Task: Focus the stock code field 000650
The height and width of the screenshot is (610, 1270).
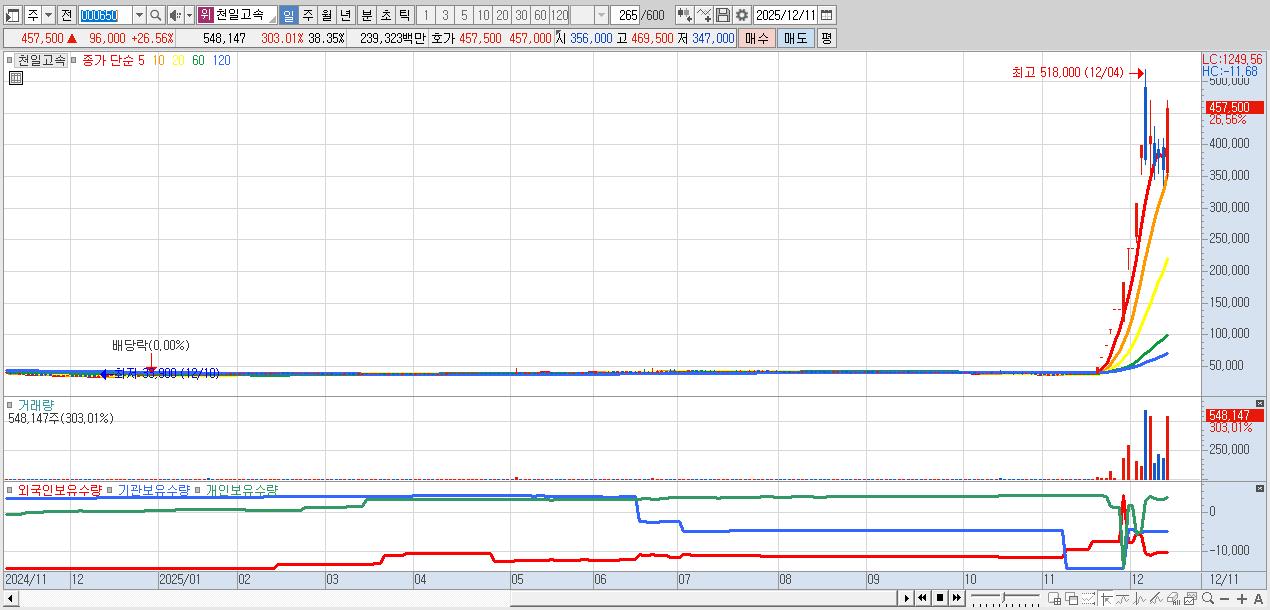Action: coord(104,15)
